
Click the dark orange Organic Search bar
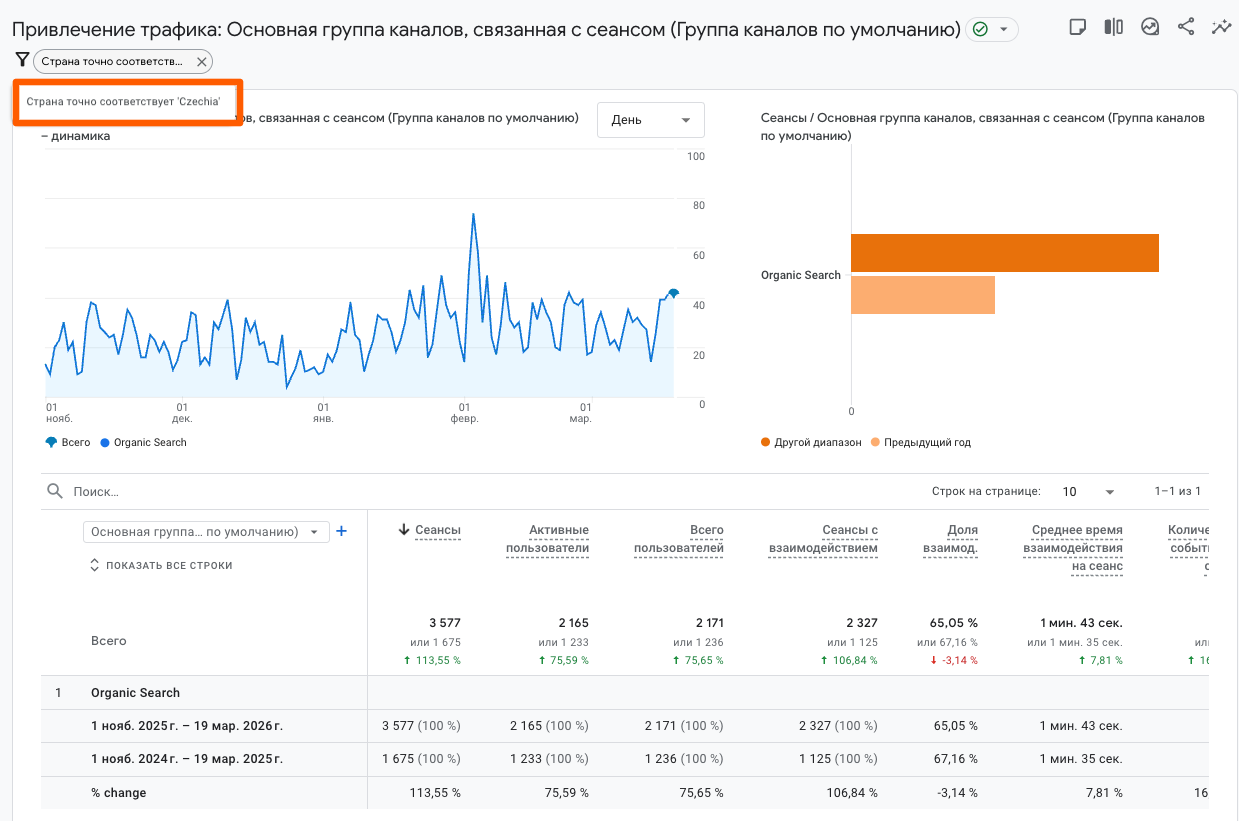tap(1005, 253)
